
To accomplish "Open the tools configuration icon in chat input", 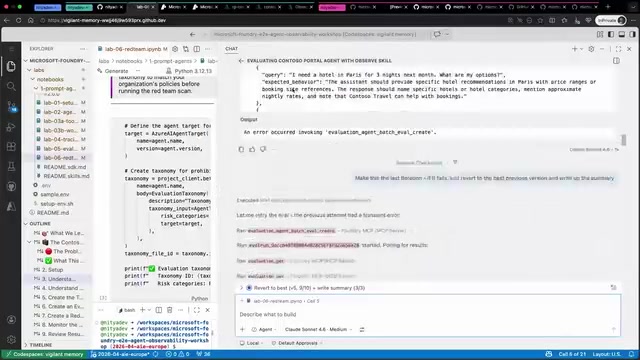I will pyautogui.click(x=362, y=329).
